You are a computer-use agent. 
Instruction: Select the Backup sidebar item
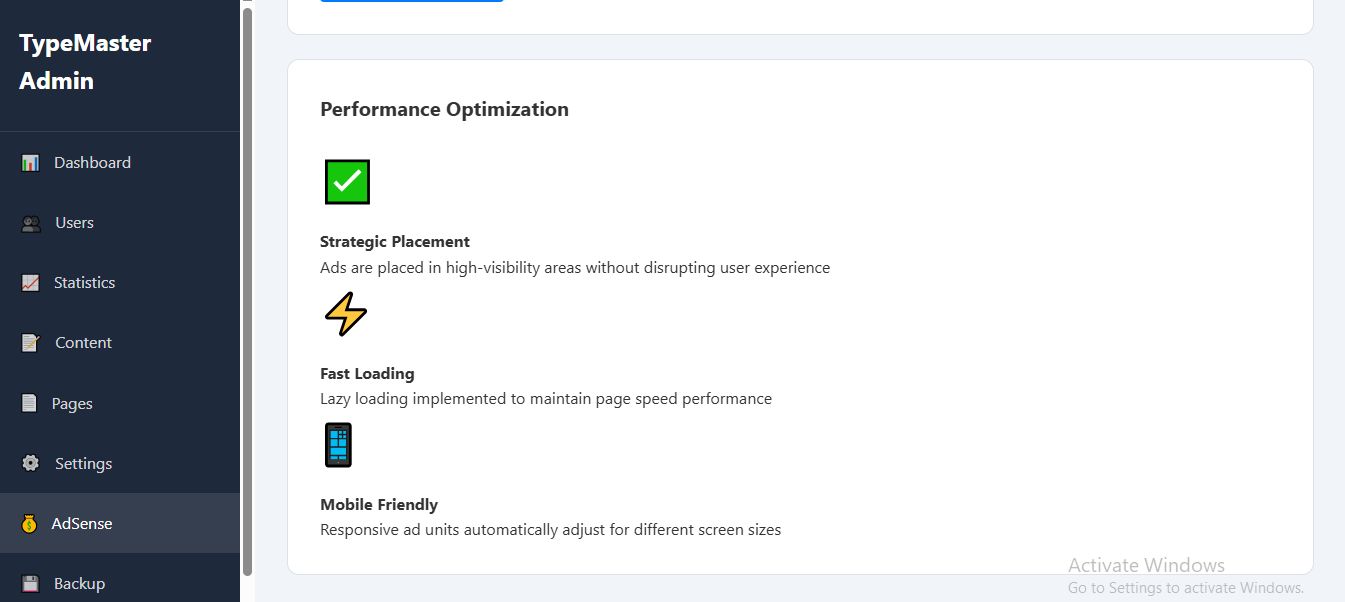tap(79, 584)
